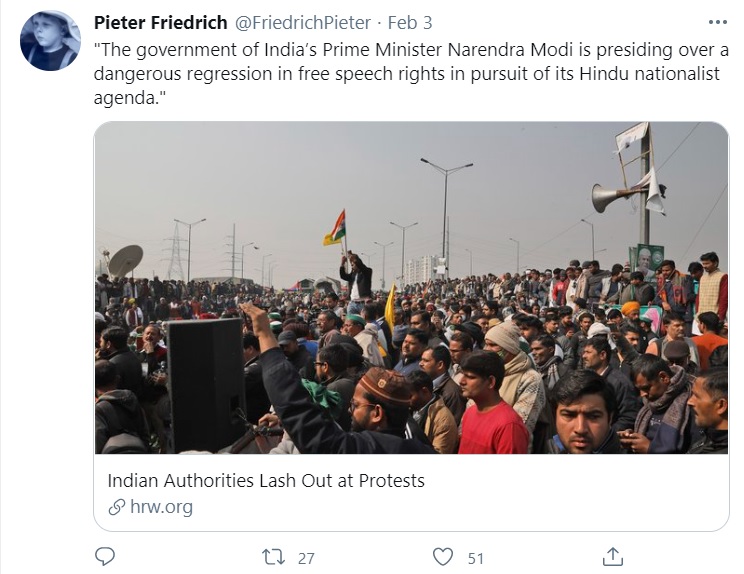Open the three-dot more options menu
Screen dimensions: 744x574
[x=717, y=23]
